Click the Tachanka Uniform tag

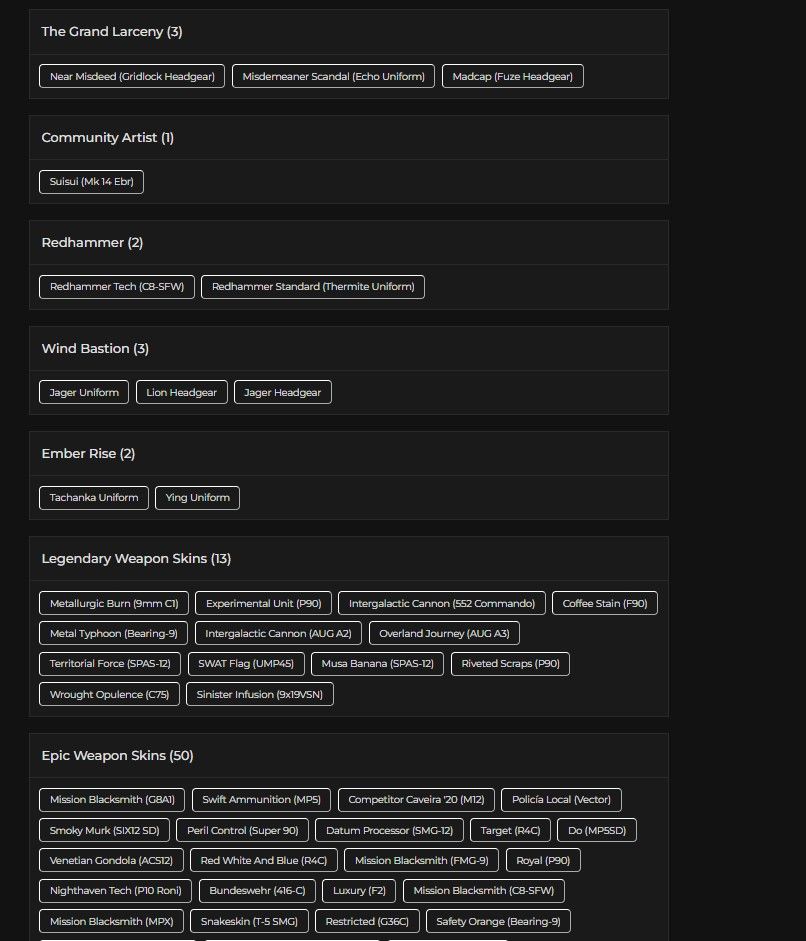(94, 498)
